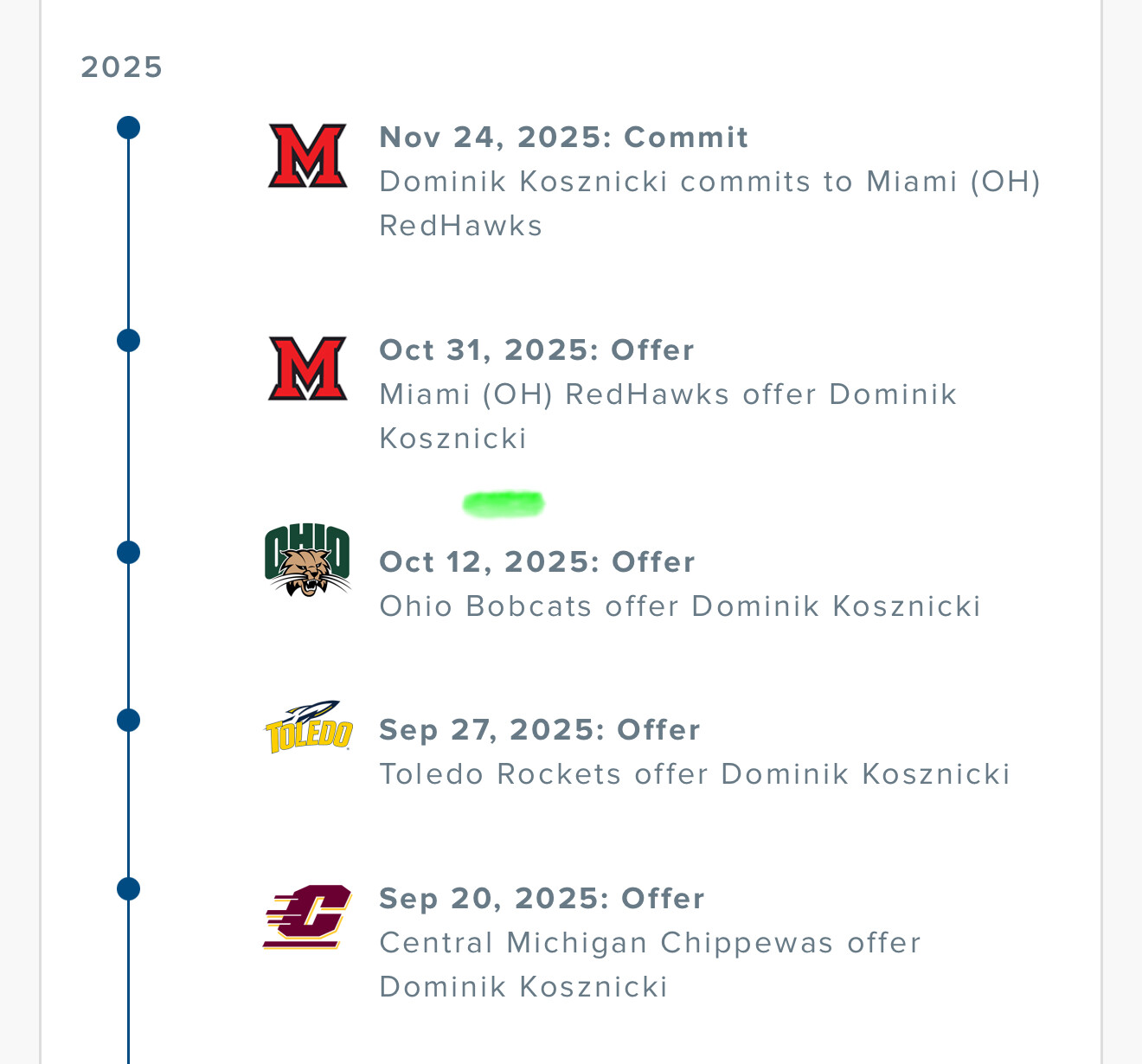Viewport: 1142px width, 1064px height.
Task: Click the Miami RedHawks logo beside Oct 31 offer
Action: 307,369
